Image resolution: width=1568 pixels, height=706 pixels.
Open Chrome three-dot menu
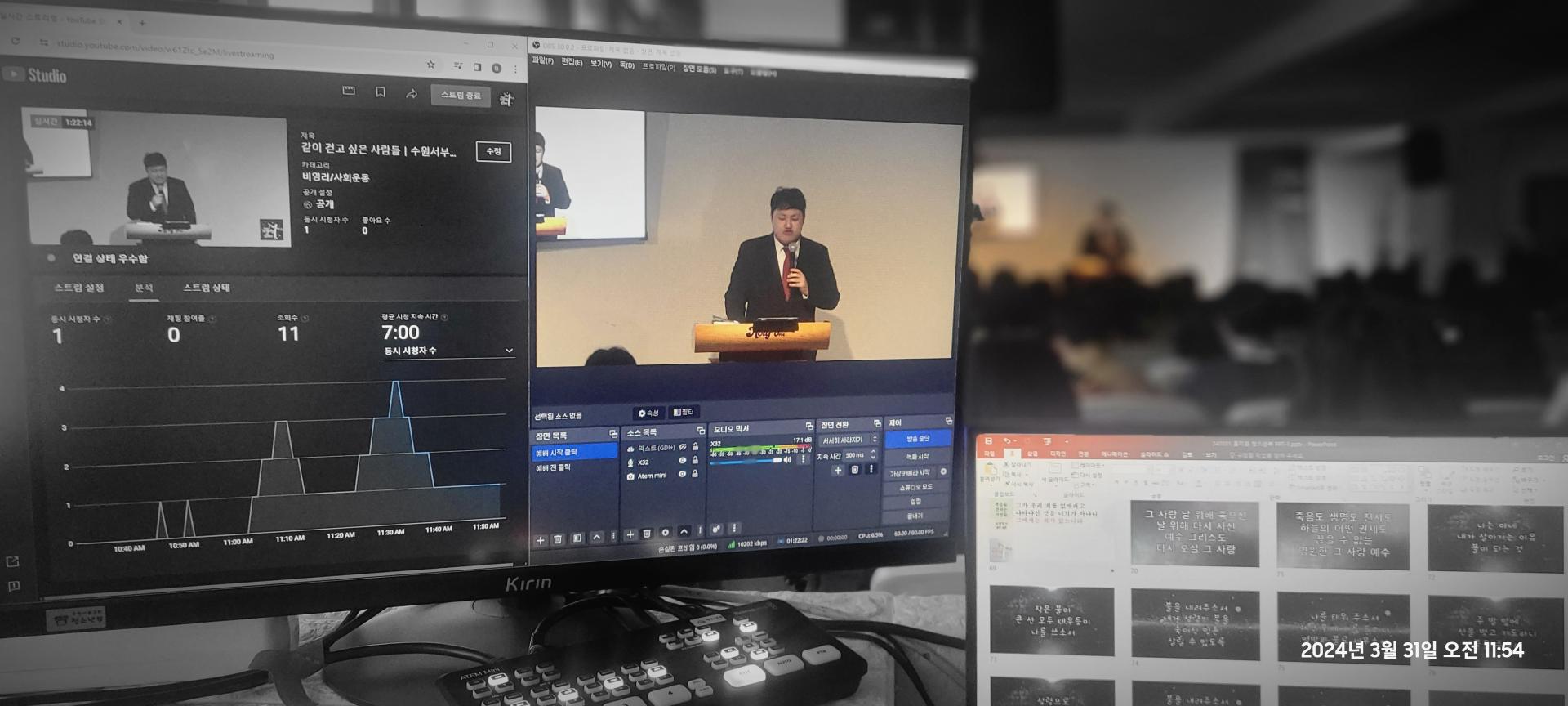coord(515,69)
